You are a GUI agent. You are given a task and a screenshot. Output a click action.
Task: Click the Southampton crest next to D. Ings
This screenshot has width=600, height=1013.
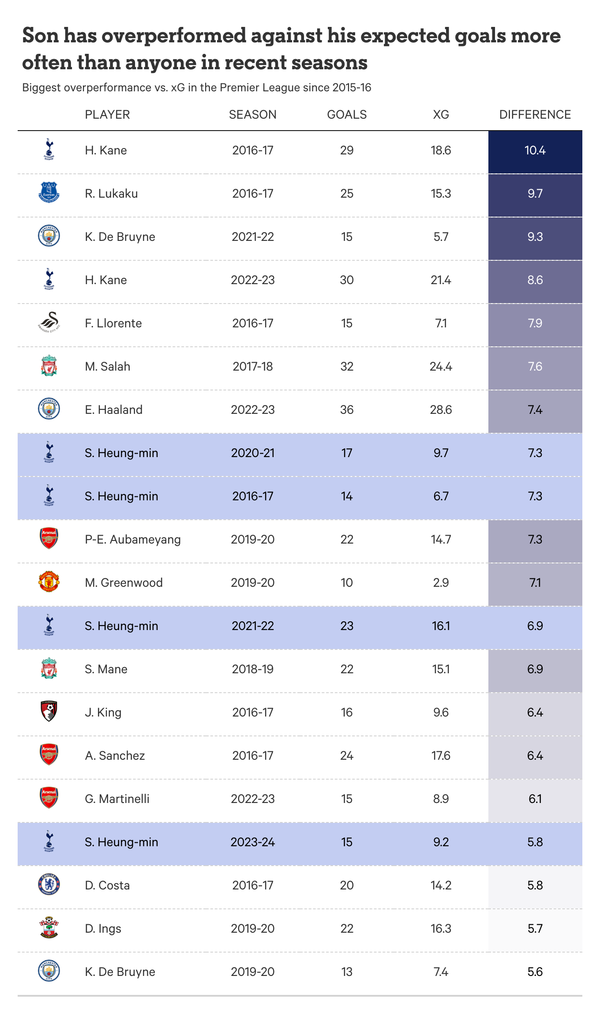pyautogui.click(x=48, y=928)
